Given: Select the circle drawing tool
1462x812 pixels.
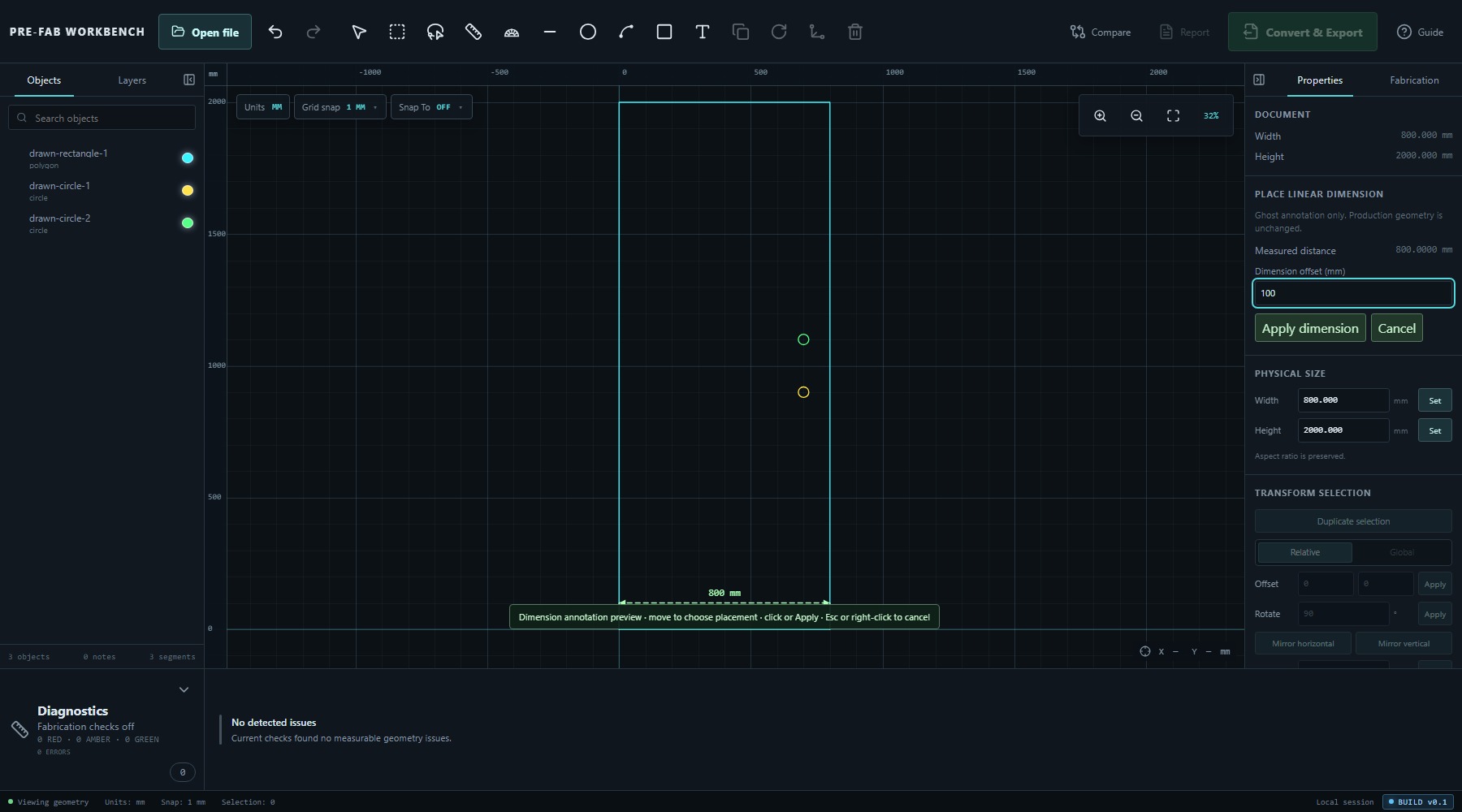Looking at the screenshot, I should click(x=588, y=32).
